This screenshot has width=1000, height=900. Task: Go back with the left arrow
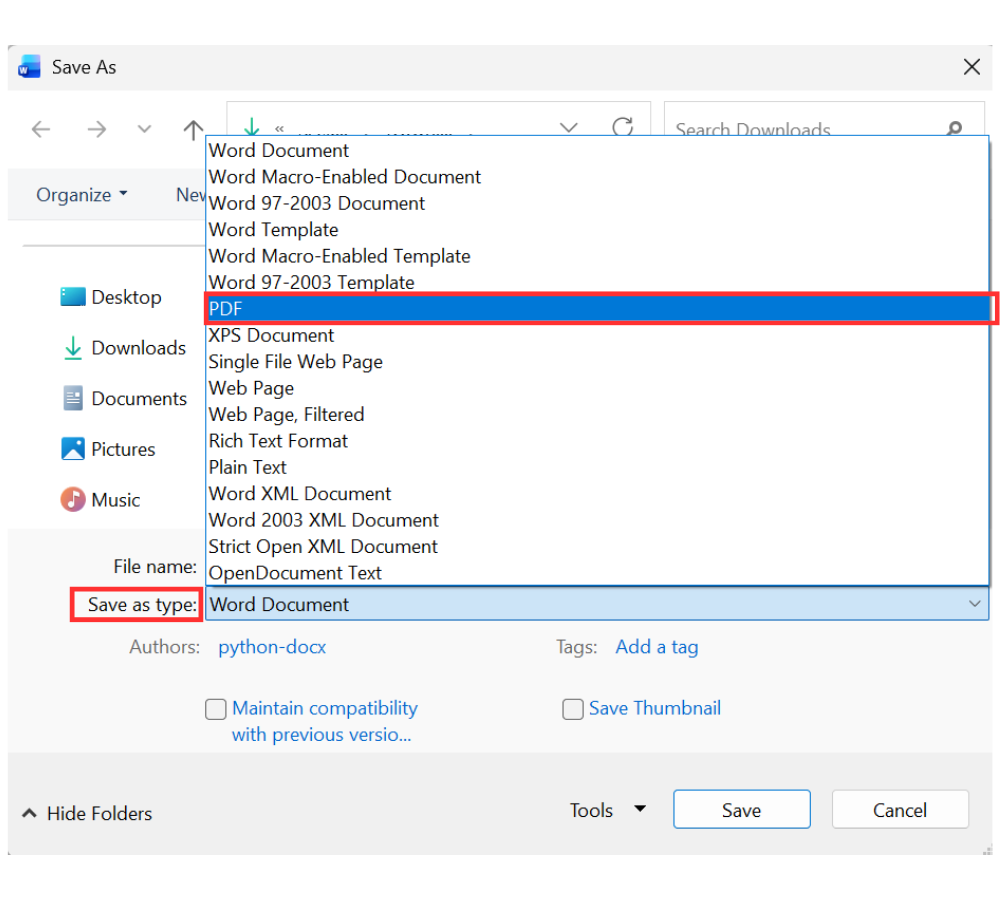coord(41,129)
